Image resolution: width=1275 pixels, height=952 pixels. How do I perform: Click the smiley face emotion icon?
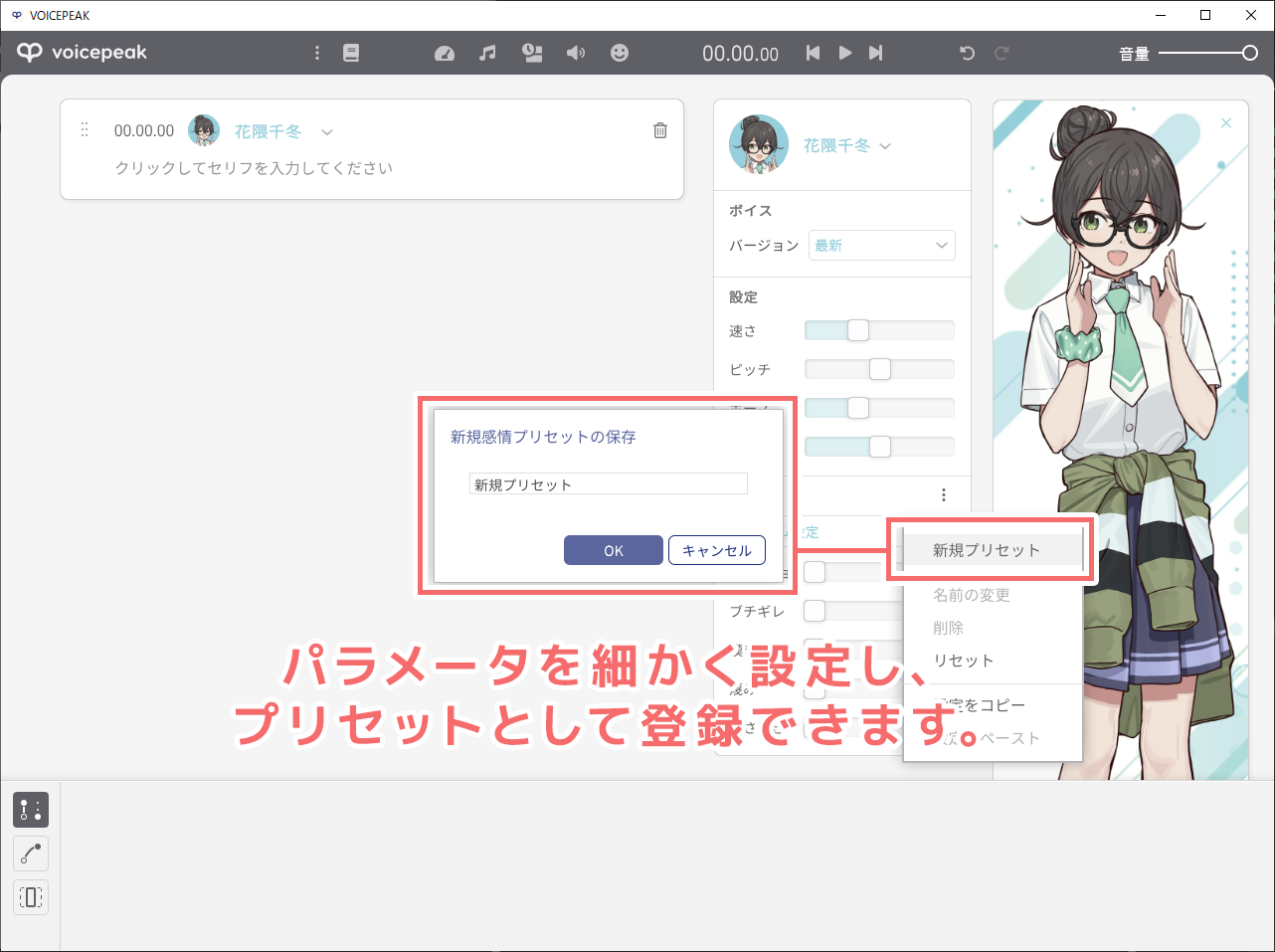coord(620,53)
